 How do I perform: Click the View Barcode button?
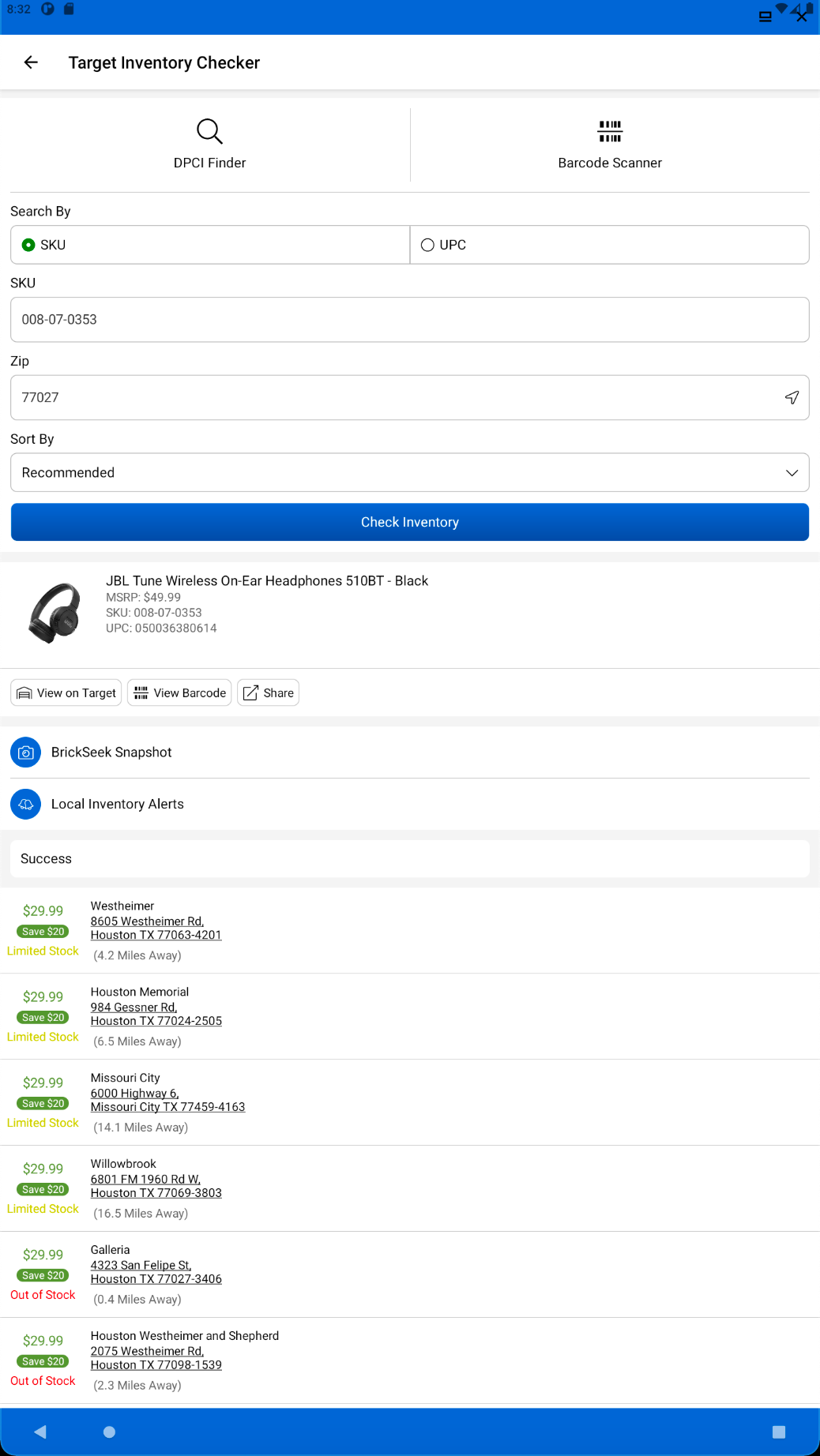pyautogui.click(x=179, y=692)
